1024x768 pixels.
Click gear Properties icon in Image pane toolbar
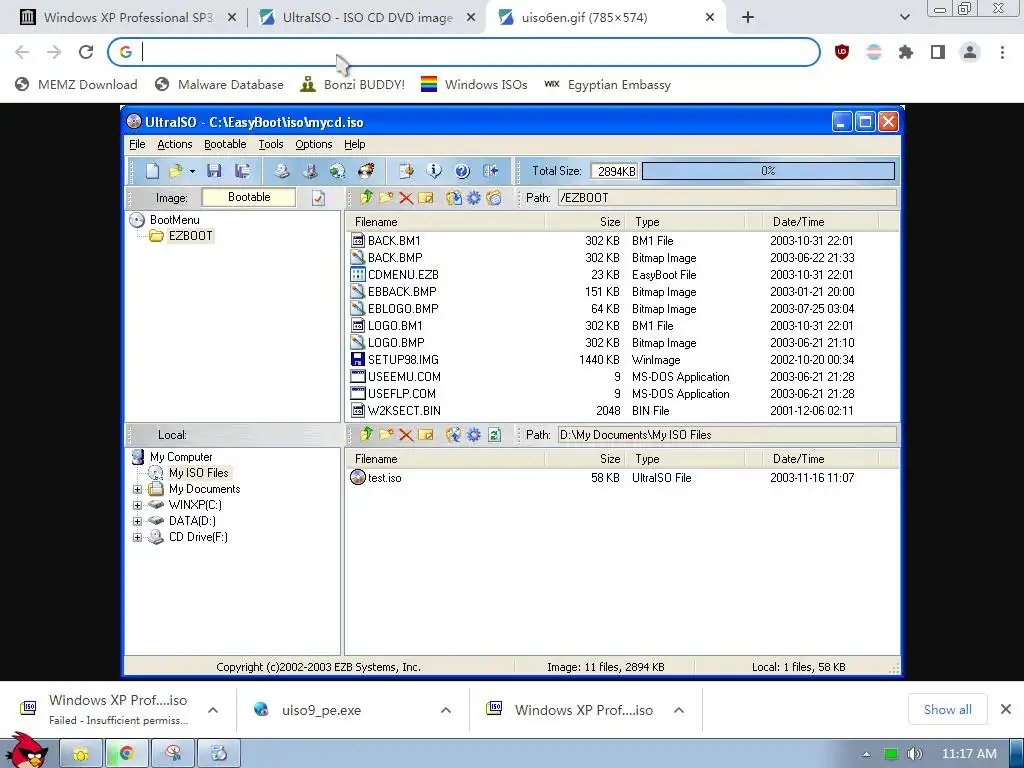click(x=473, y=197)
